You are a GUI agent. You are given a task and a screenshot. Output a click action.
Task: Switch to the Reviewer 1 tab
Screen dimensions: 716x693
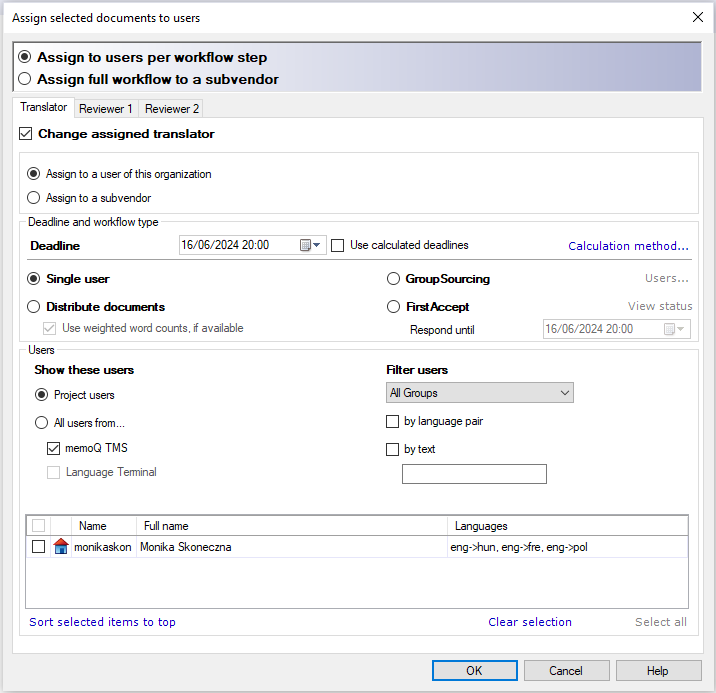point(106,108)
